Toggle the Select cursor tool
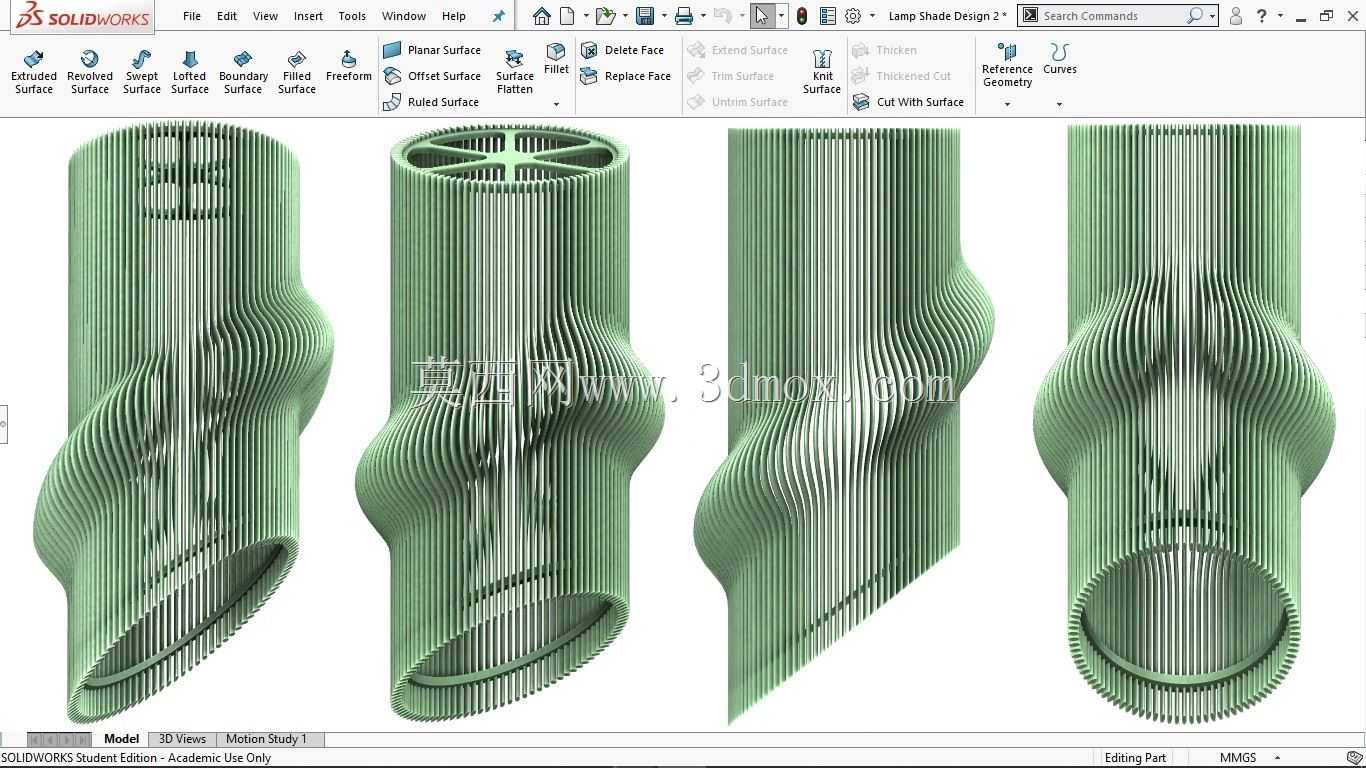Screen dimensions: 1366x768 click(763, 16)
